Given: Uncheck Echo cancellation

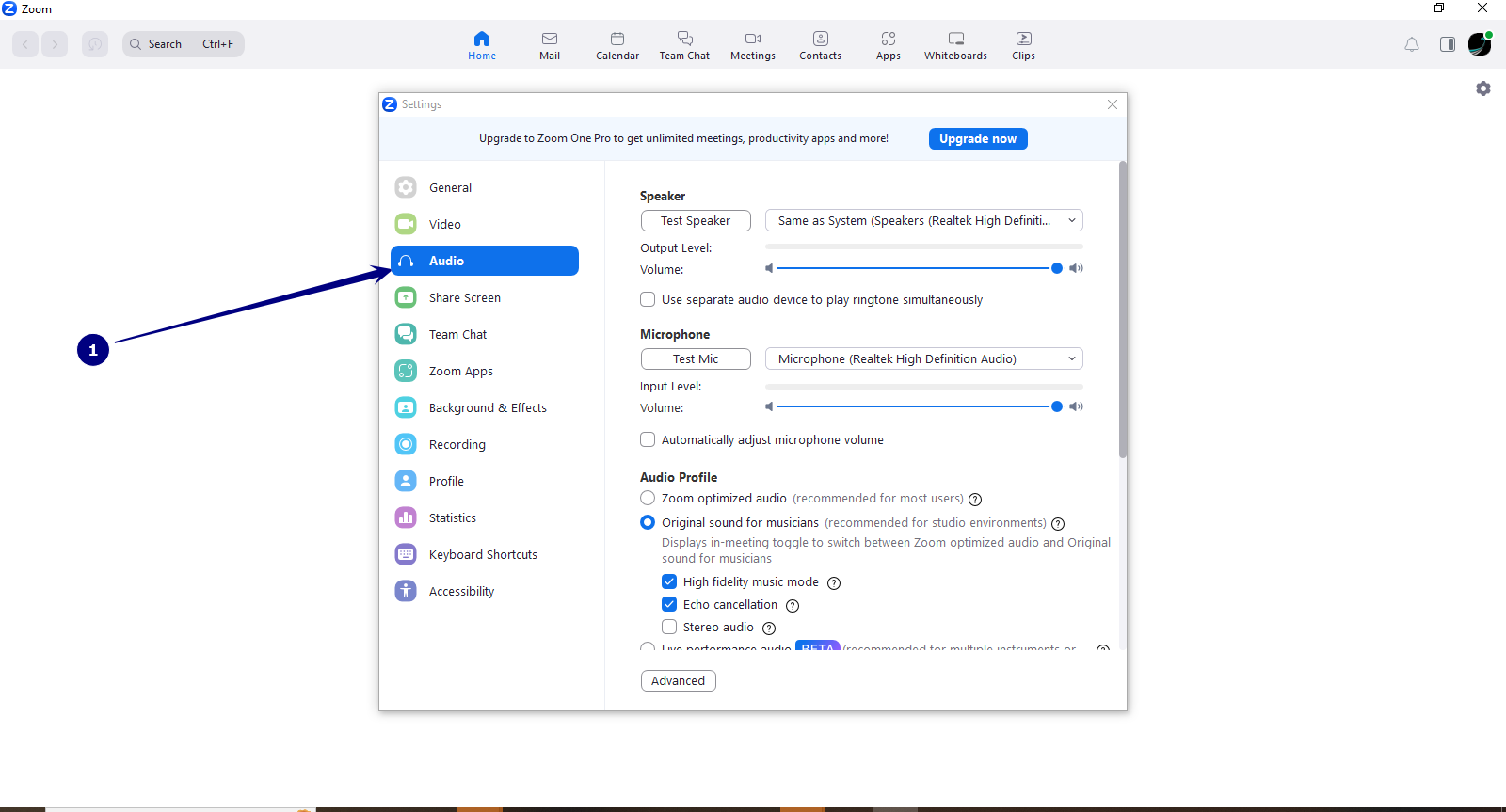Looking at the screenshot, I should point(669,604).
